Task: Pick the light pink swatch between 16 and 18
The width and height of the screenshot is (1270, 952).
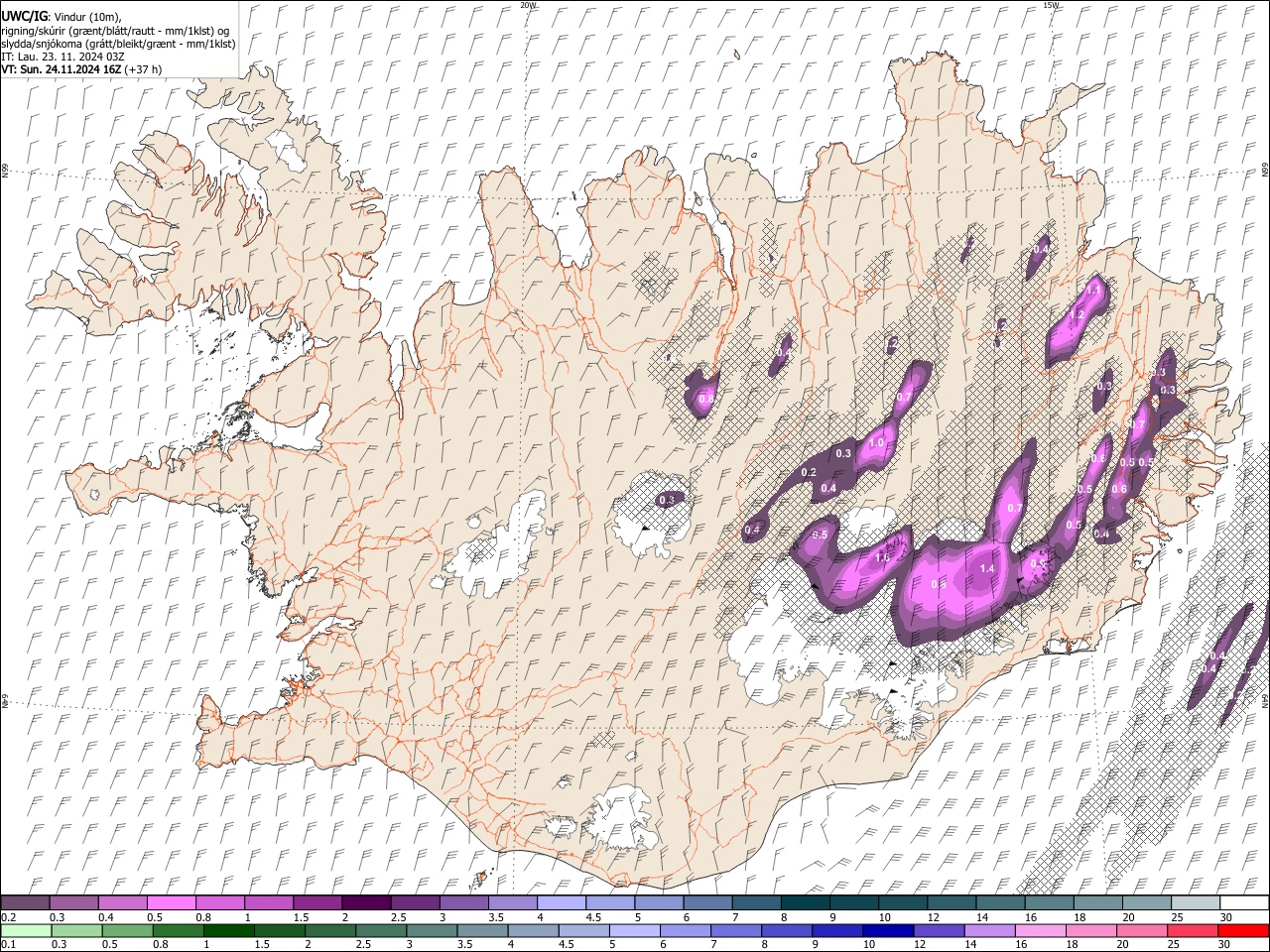Action: point(1041,930)
